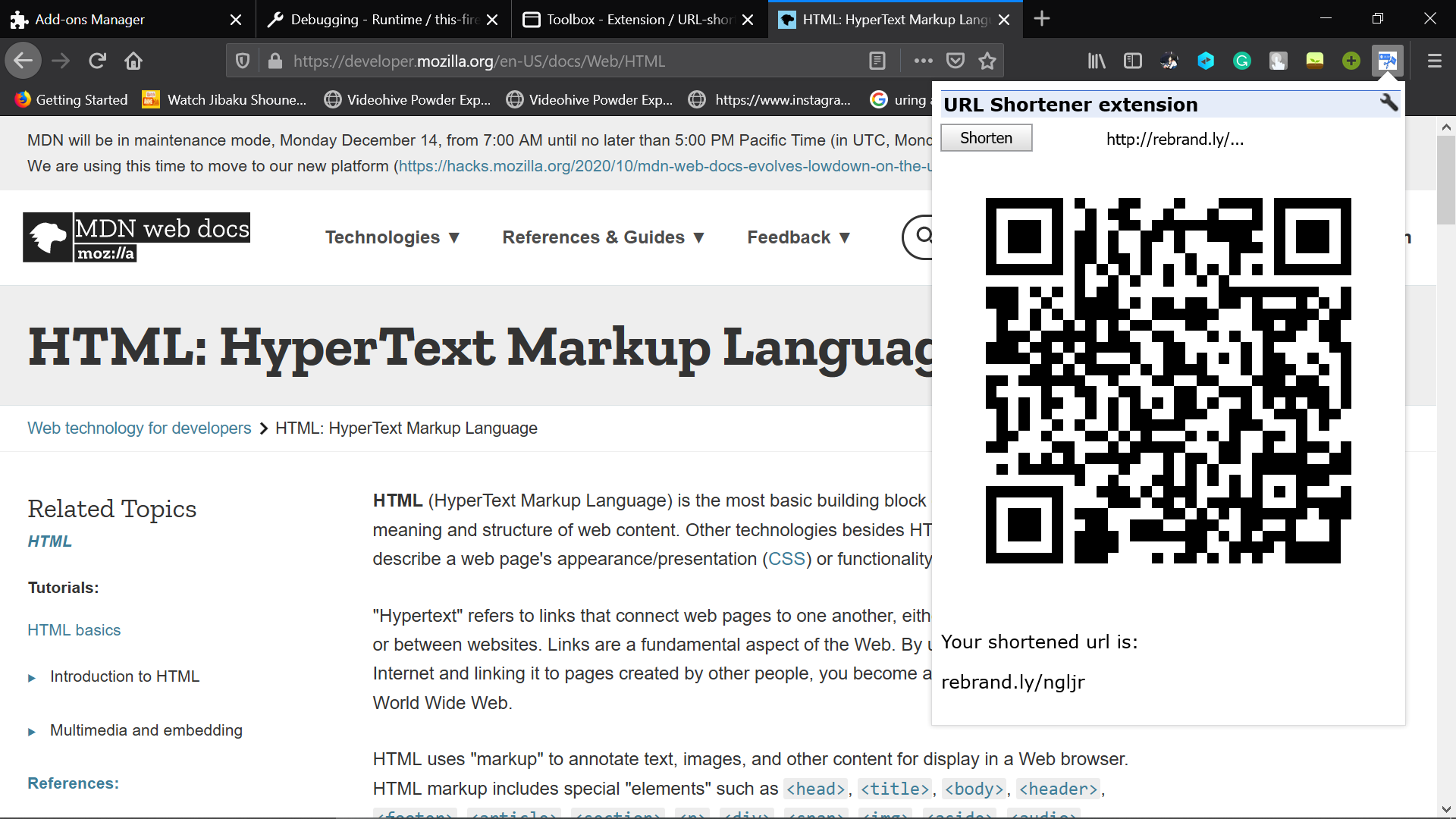The width and height of the screenshot is (1456, 819).
Task: Open Firefox hamburger application menu
Action: 1435,61
